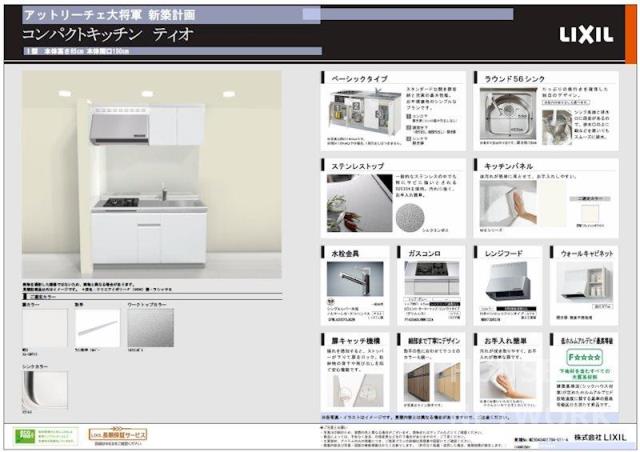640x452 pixels.
Task: Select the 細部まで丁寧にデザイン heading
Action: [434, 341]
